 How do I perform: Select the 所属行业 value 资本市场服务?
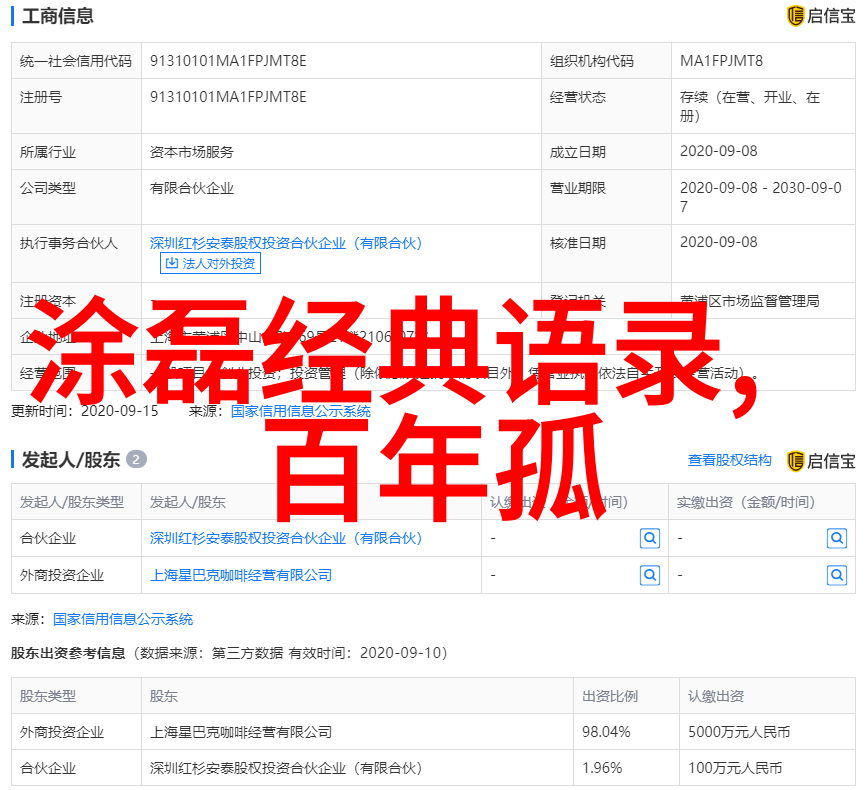coord(192,151)
